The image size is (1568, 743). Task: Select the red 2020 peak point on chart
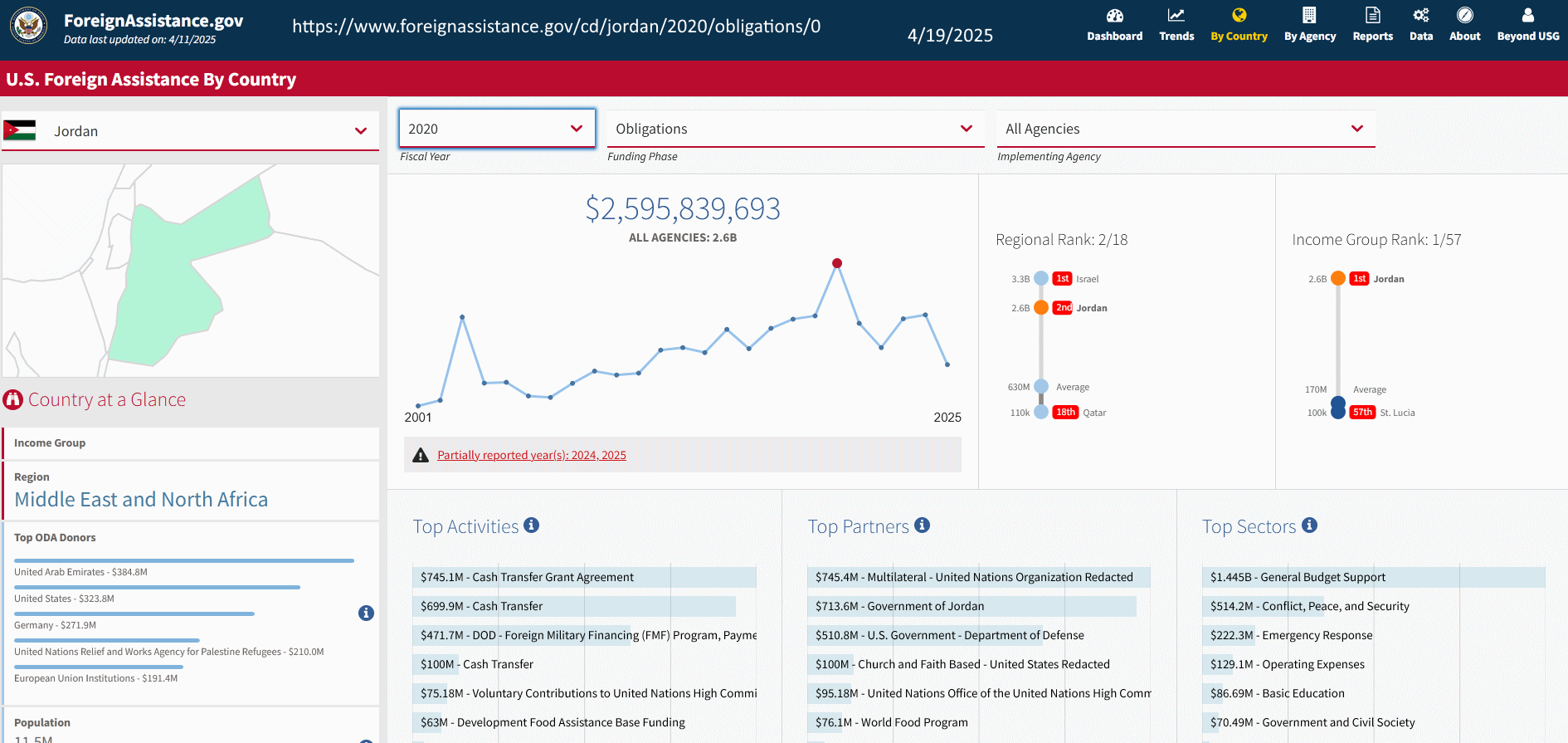[x=837, y=263]
